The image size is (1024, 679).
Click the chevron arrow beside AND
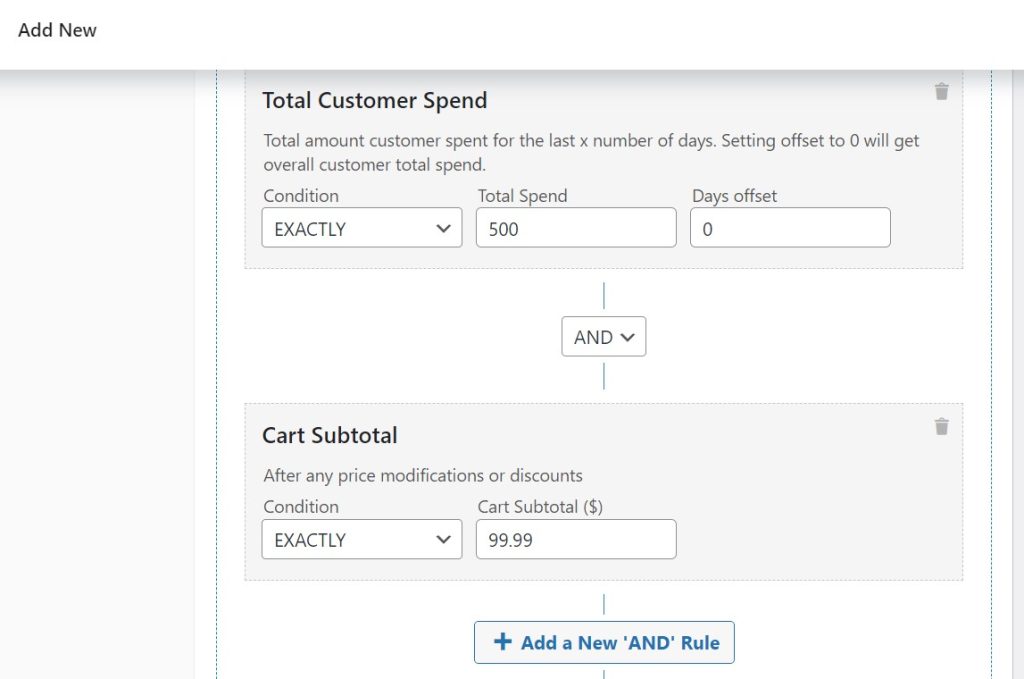coord(628,337)
